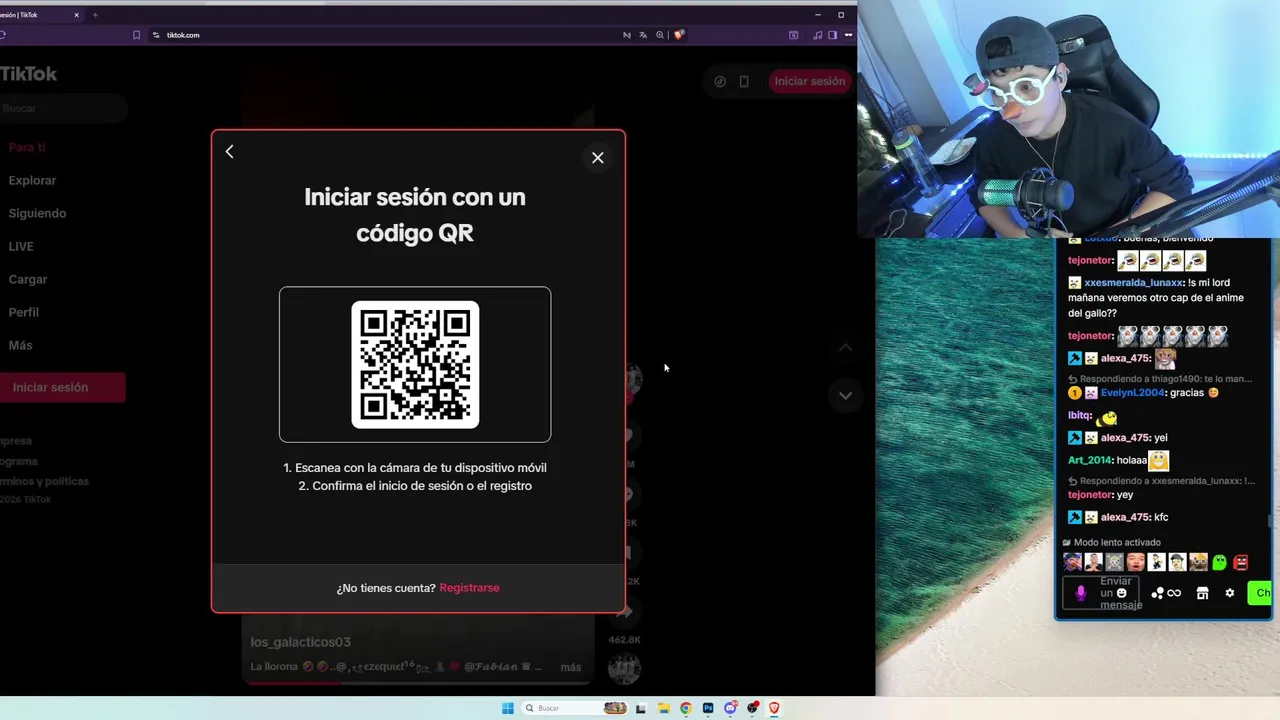This screenshot has width=1280, height=720.
Task: Go to the previous video with up arrow
Action: (x=845, y=348)
